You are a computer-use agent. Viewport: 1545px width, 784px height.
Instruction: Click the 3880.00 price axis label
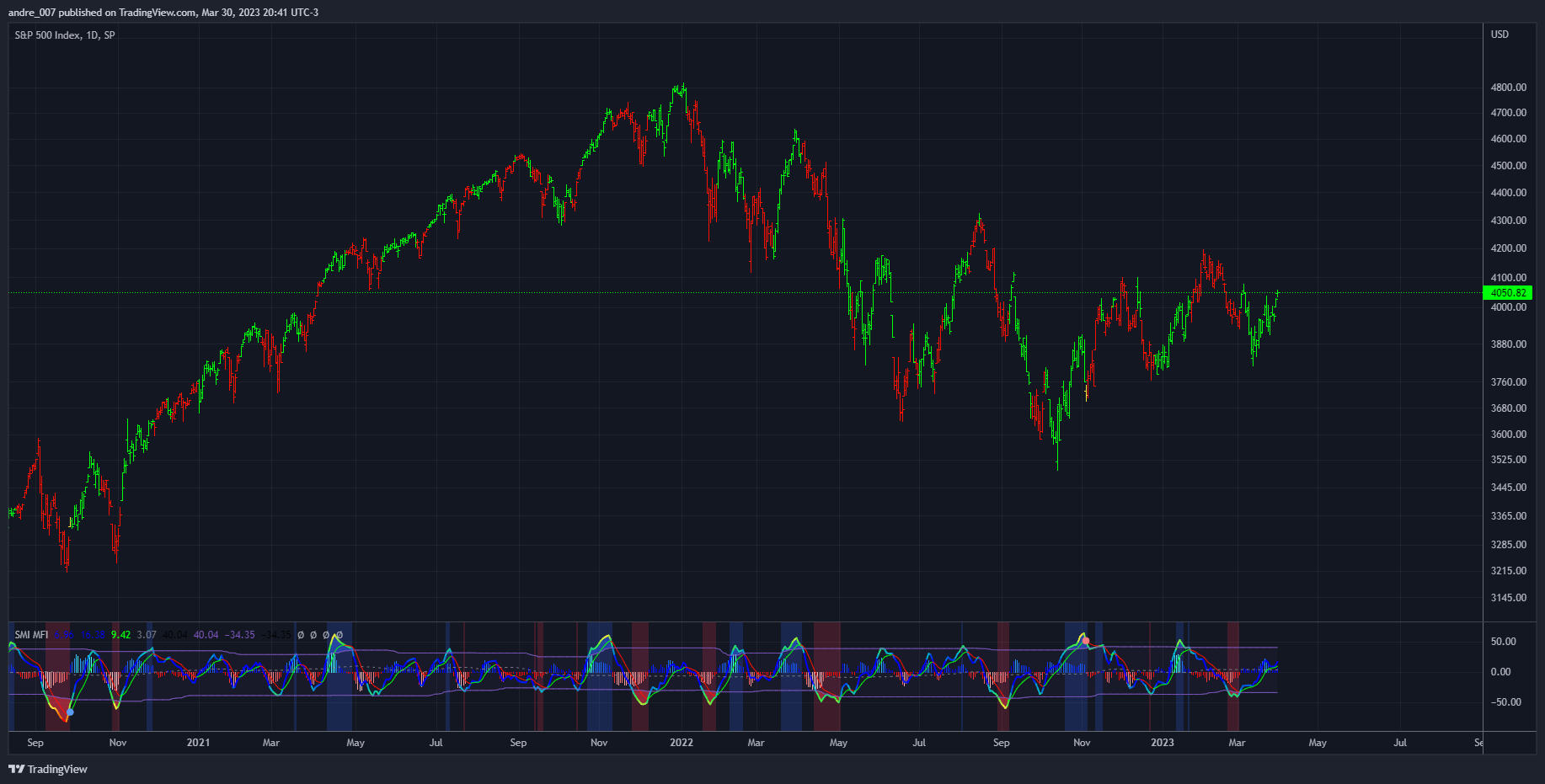point(1508,344)
